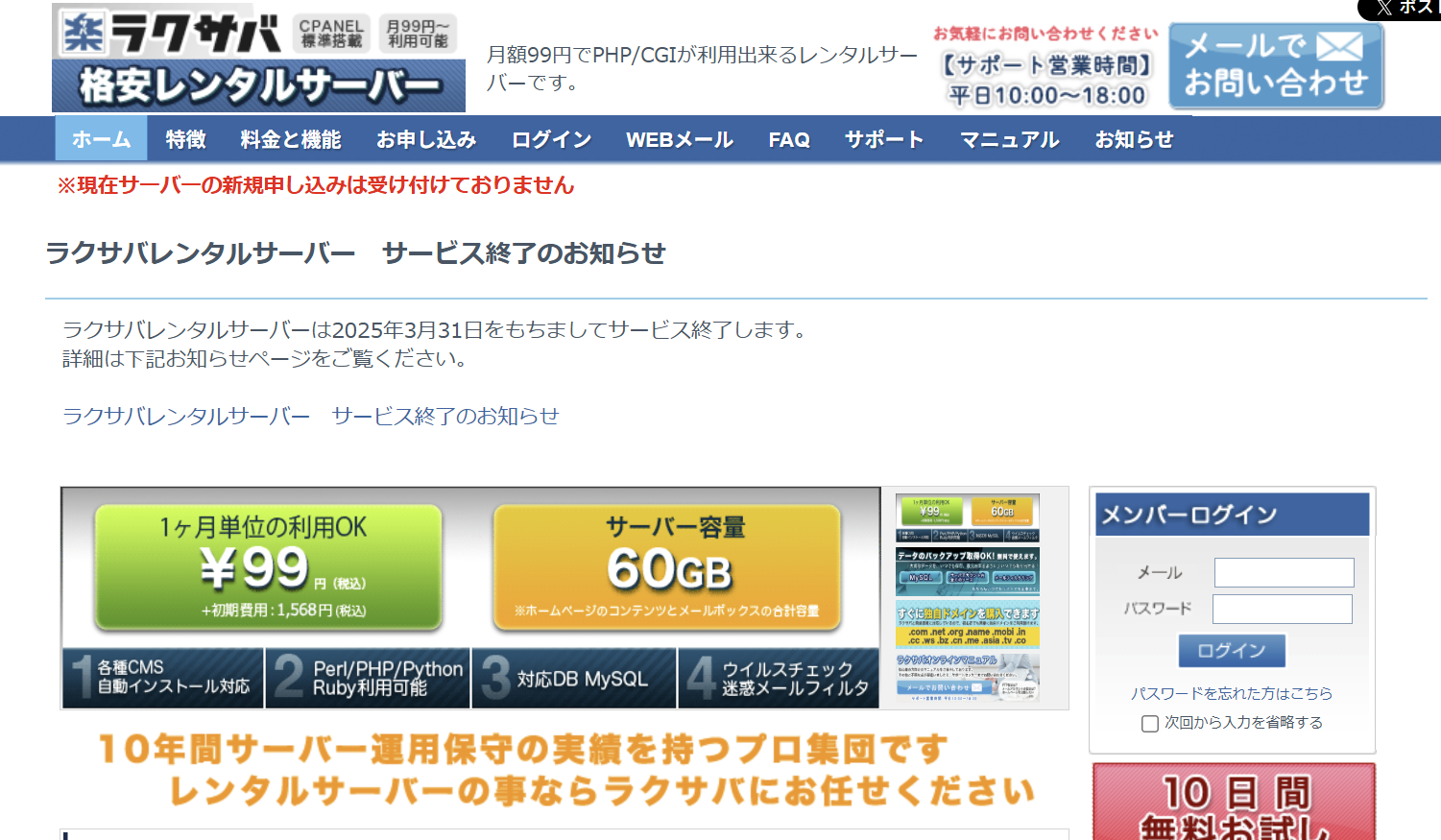The height and width of the screenshot is (840, 1441).
Task: Click the ラクサバ logo banner
Action: (x=258, y=59)
